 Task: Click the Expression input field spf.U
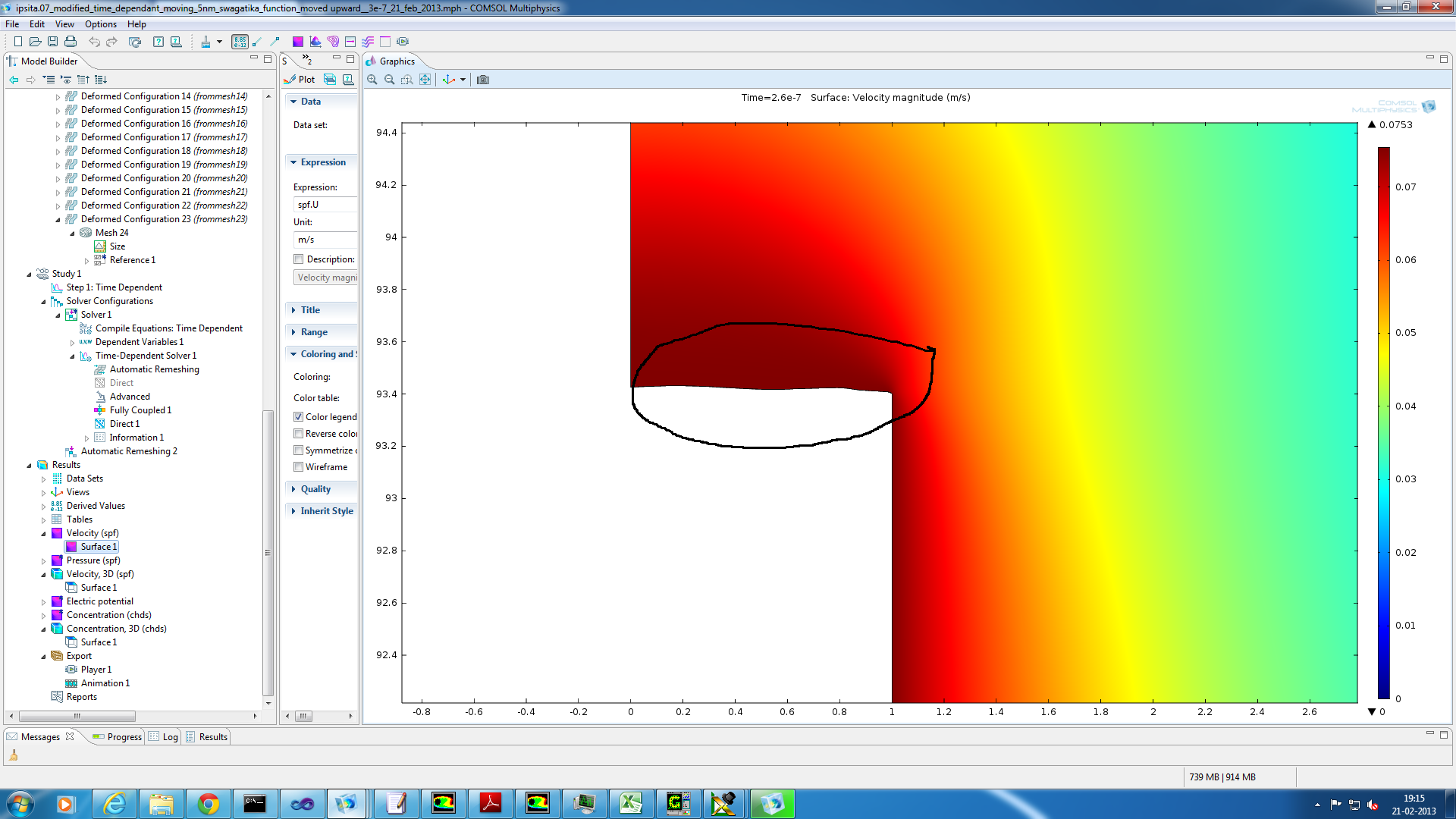[325, 205]
